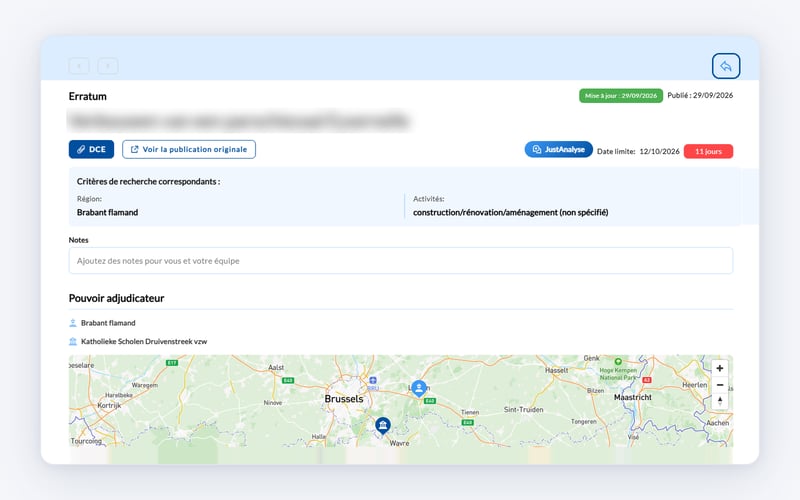Click 'Publié : 29/09/2026' text
The height and width of the screenshot is (500, 800).
pos(700,95)
